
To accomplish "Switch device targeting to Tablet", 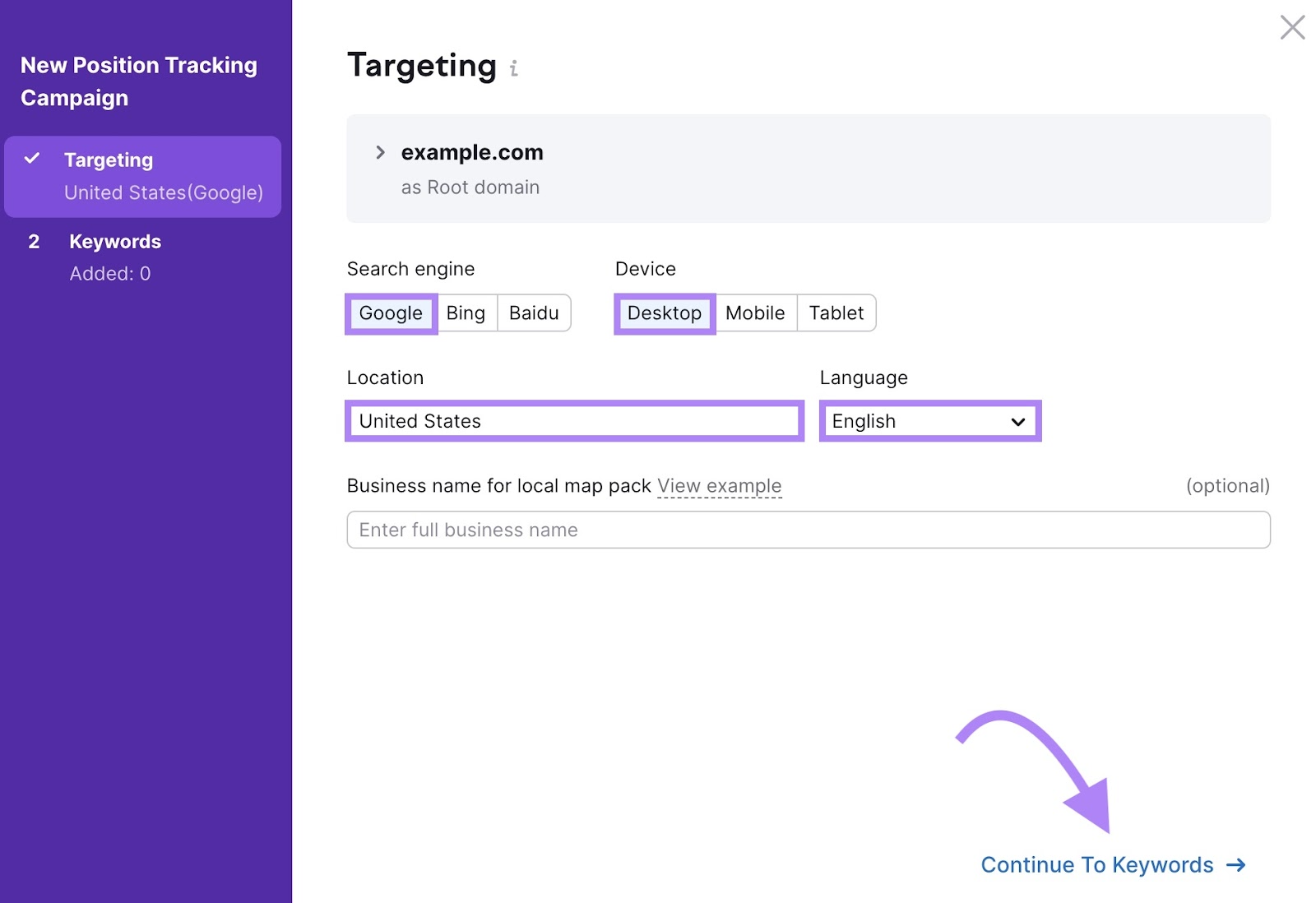I will pos(836,313).
